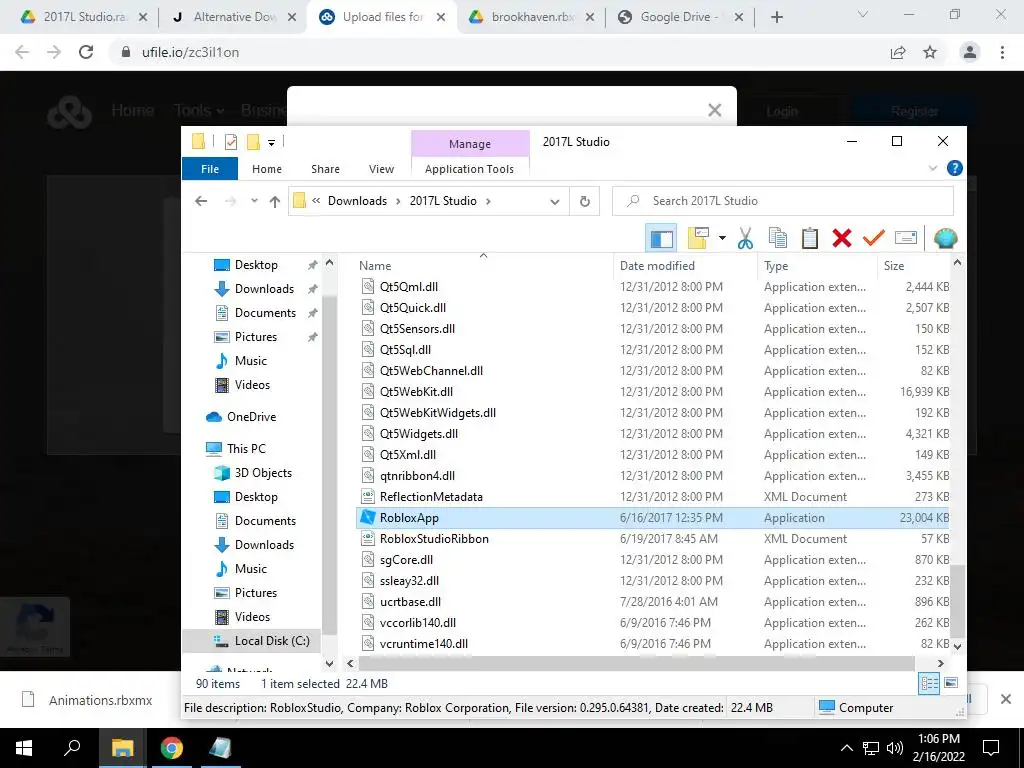The width and height of the screenshot is (1024, 768).
Task: Click the Search 2017L Studio box
Action: 783,201
